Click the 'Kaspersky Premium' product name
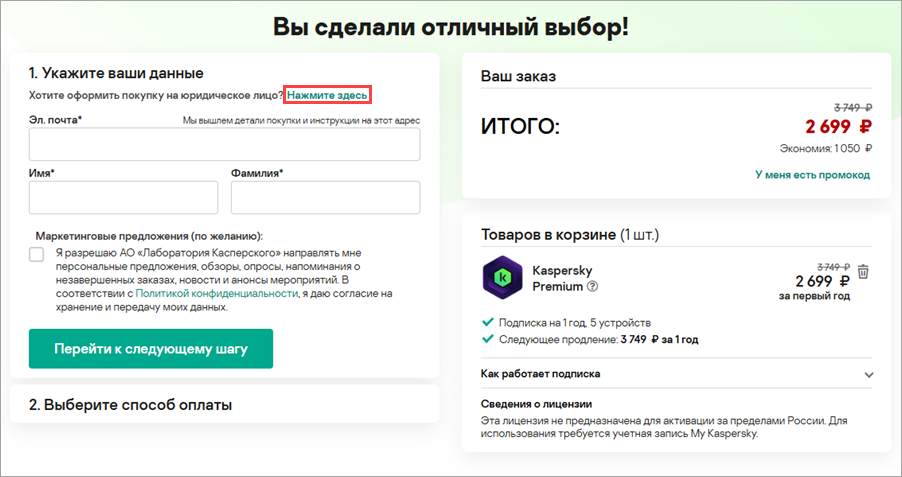Image resolution: width=902 pixels, height=477 pixels. (x=562, y=278)
